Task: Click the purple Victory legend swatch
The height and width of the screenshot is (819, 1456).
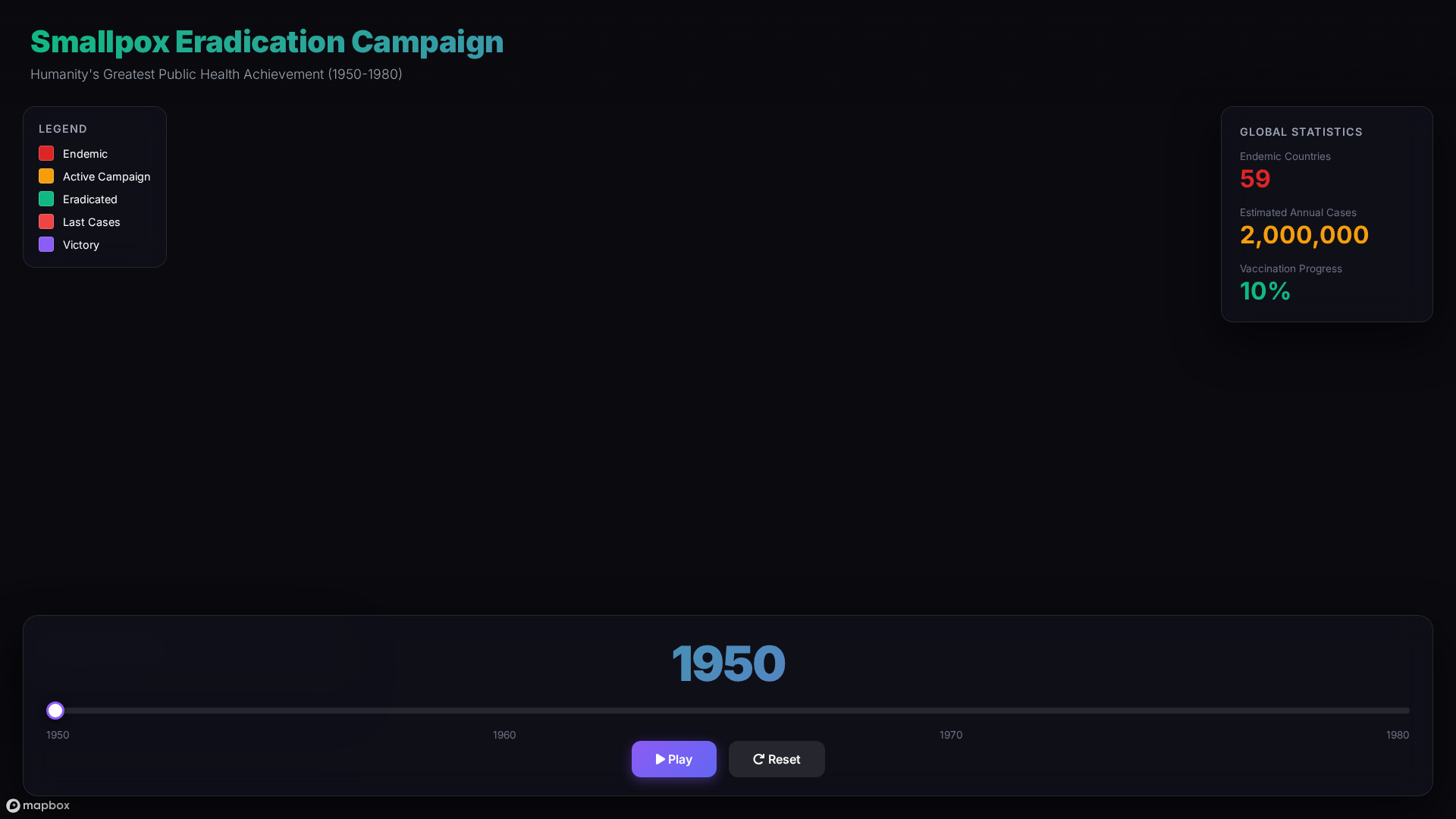Action: pyautogui.click(x=46, y=244)
